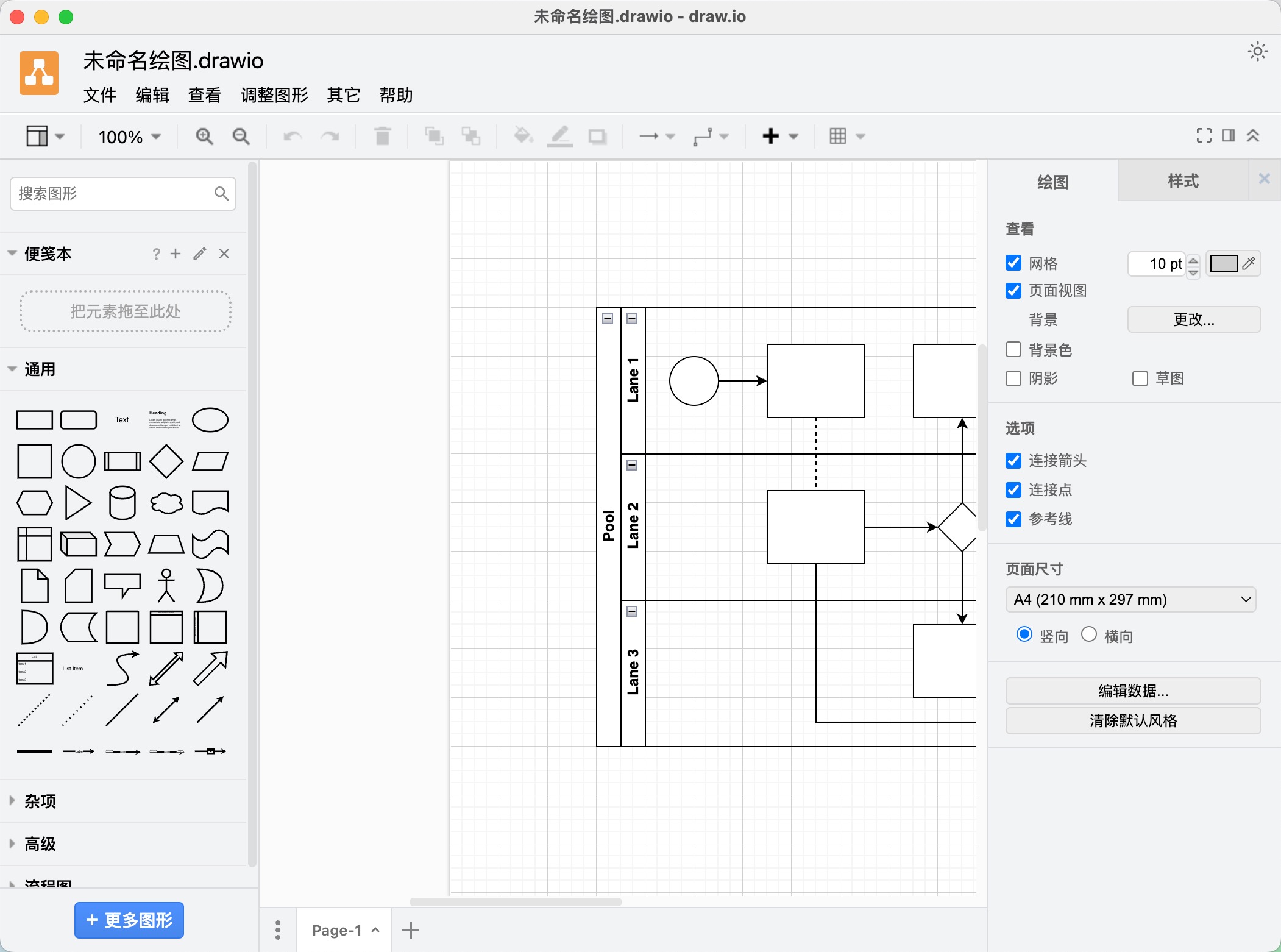Open the insert plus dropdown

pyautogui.click(x=780, y=136)
